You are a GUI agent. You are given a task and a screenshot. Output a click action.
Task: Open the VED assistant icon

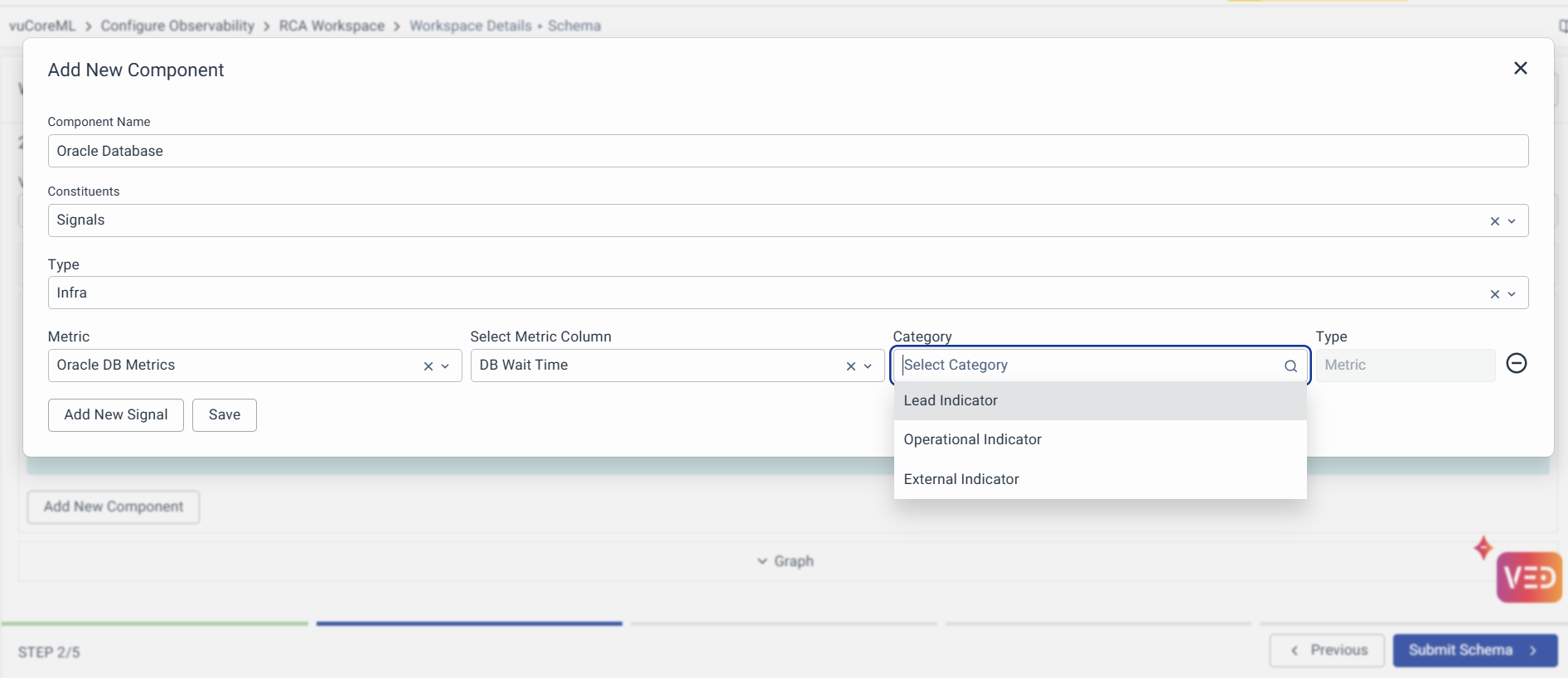pyautogui.click(x=1528, y=577)
